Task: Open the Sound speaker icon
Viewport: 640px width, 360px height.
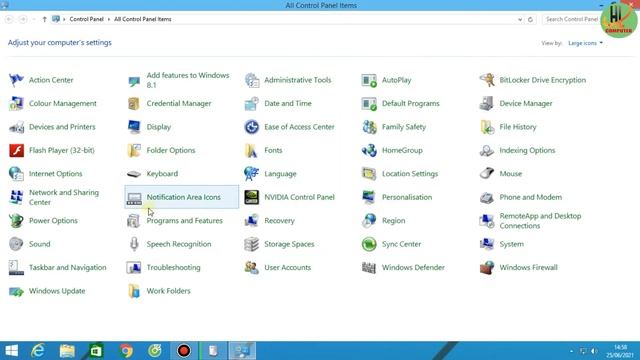Action: click(x=16, y=244)
